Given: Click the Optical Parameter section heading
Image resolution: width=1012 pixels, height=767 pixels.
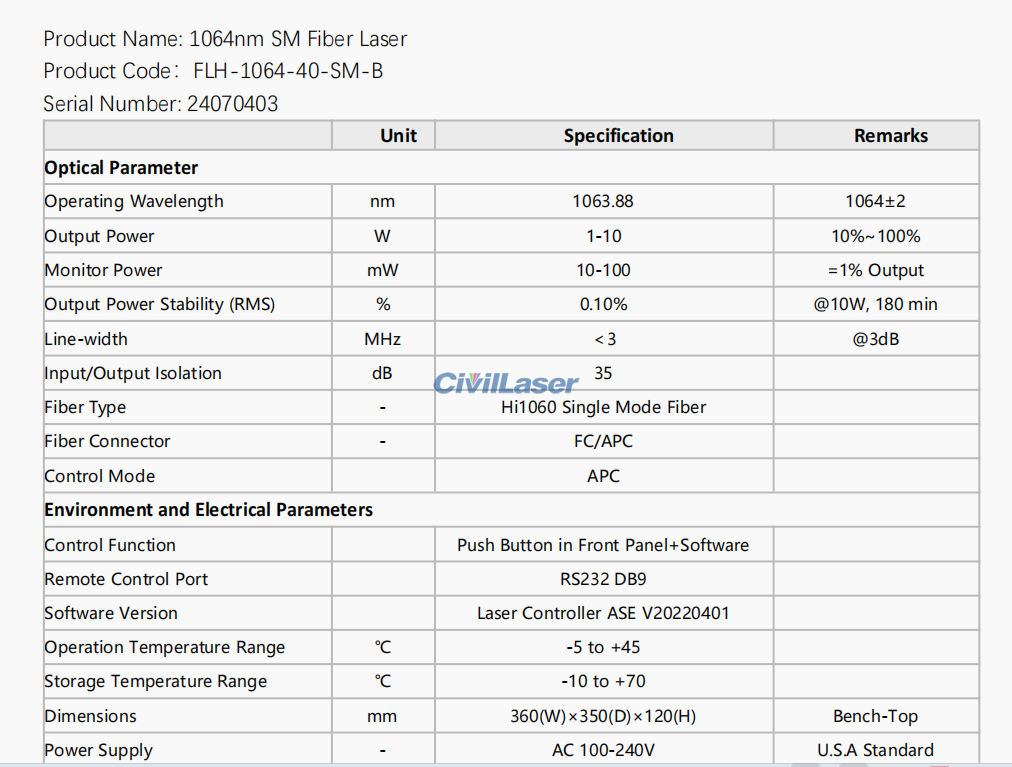Looking at the screenshot, I should tap(121, 168).
